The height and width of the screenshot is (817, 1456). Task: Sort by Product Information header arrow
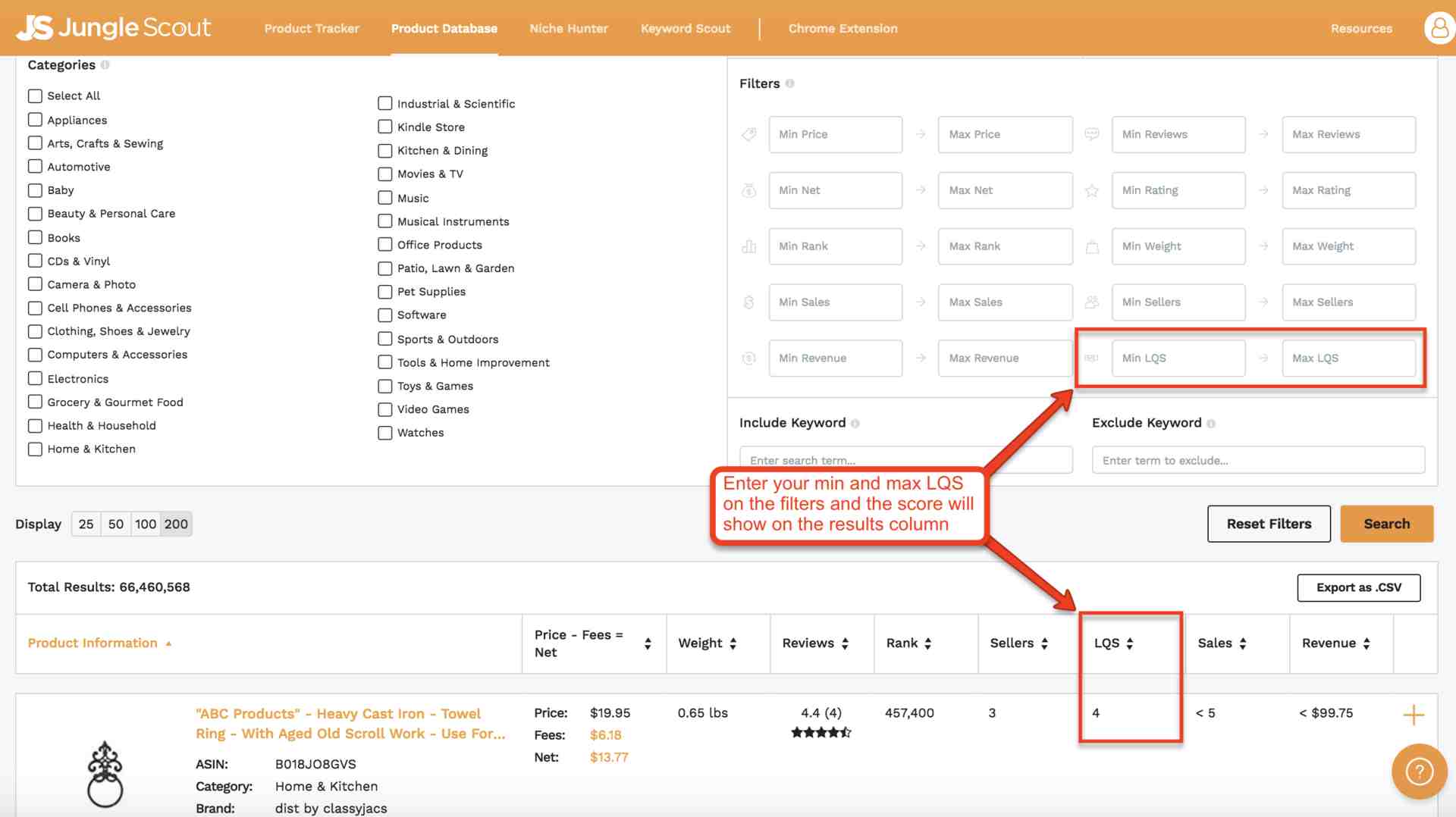pos(168,643)
